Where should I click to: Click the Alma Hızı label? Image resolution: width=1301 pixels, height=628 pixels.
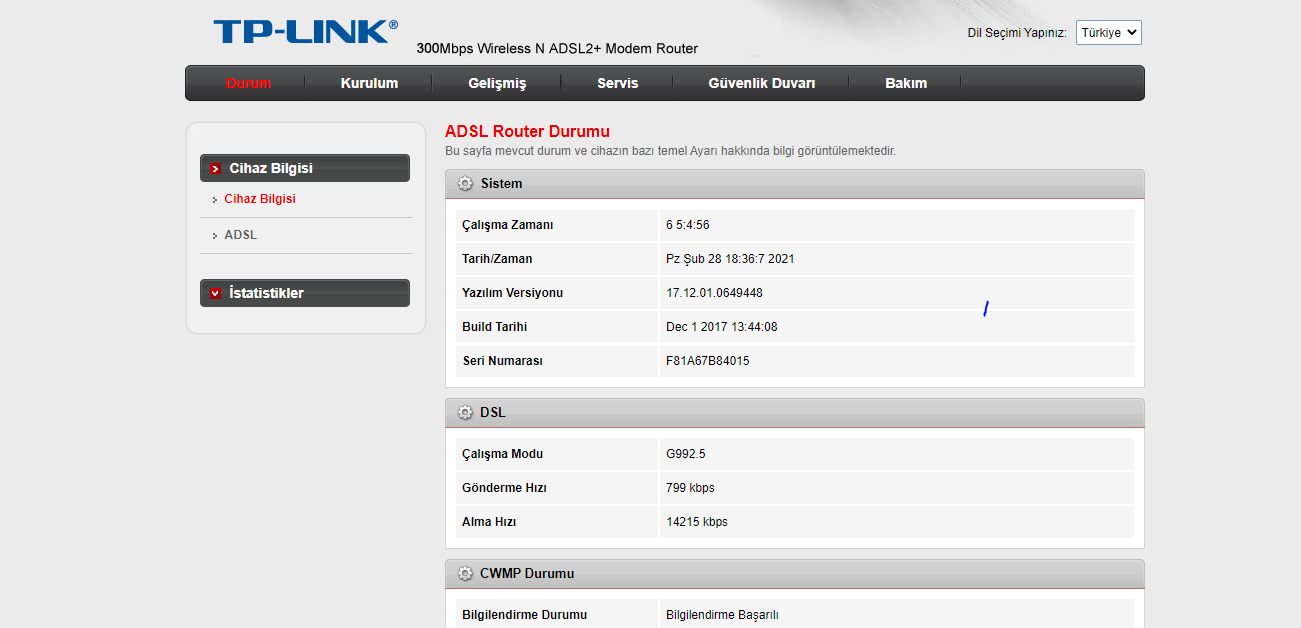point(489,522)
